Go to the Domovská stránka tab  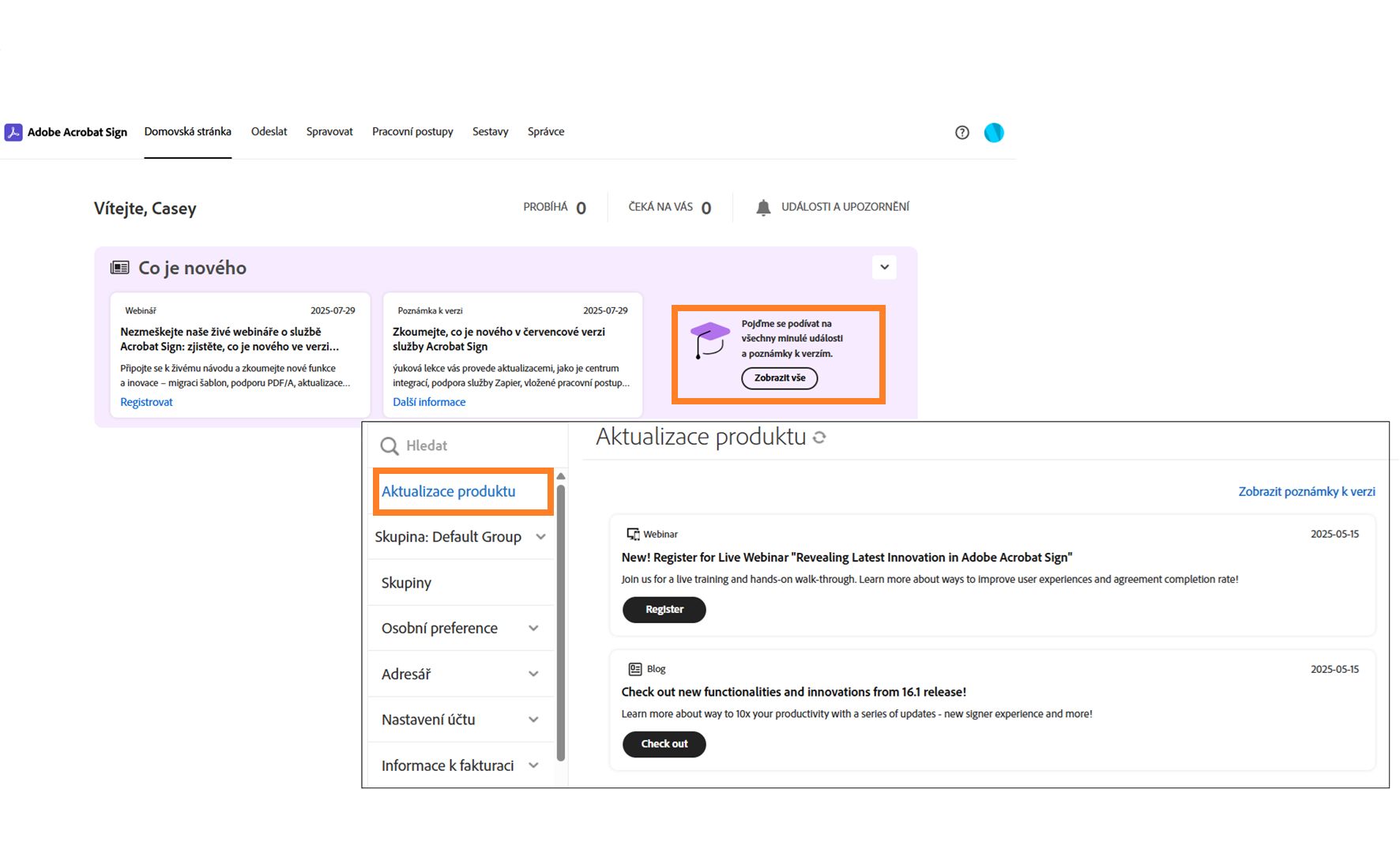pyautogui.click(x=188, y=132)
